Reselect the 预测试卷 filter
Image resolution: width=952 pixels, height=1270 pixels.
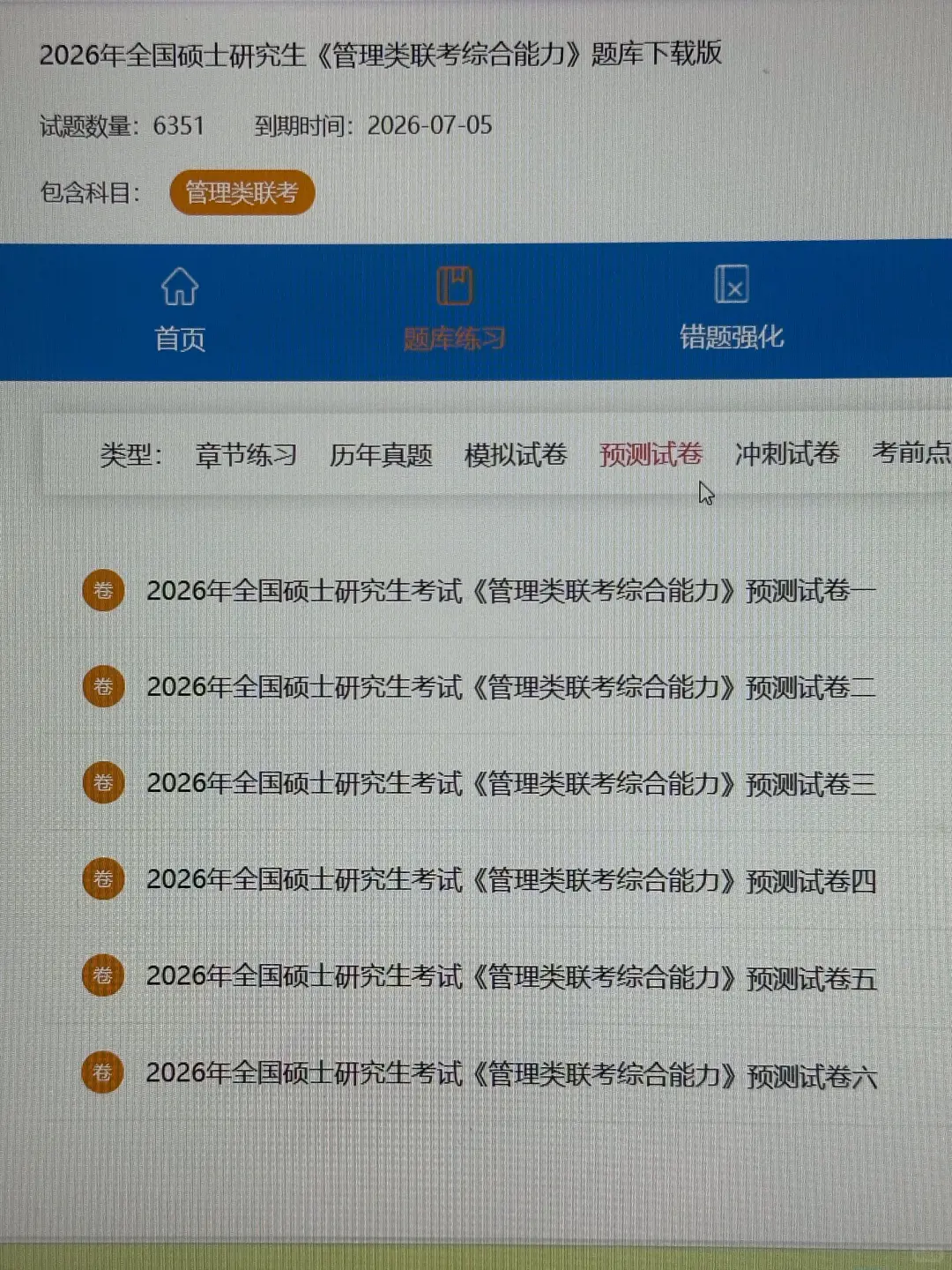tap(650, 454)
